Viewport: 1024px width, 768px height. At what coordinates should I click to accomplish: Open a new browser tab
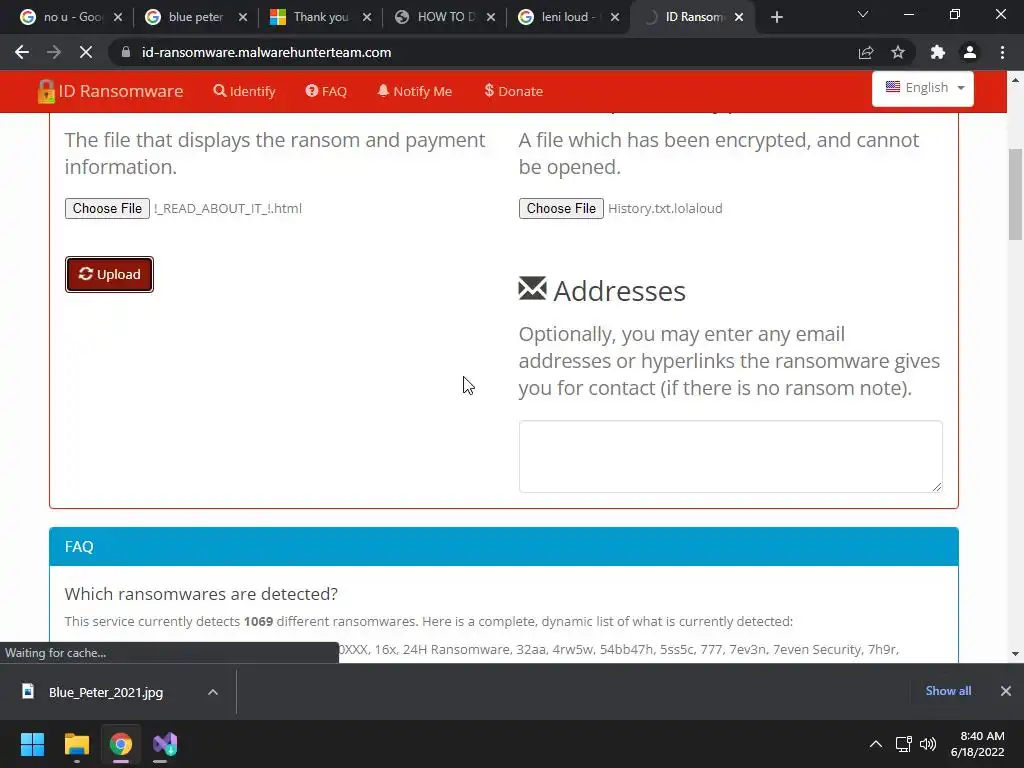(x=776, y=17)
